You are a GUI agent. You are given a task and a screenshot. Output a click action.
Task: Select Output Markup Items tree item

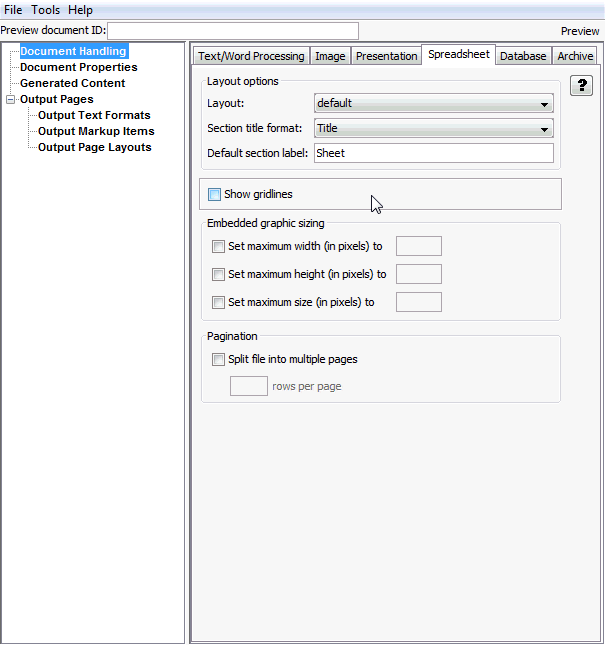(x=96, y=131)
